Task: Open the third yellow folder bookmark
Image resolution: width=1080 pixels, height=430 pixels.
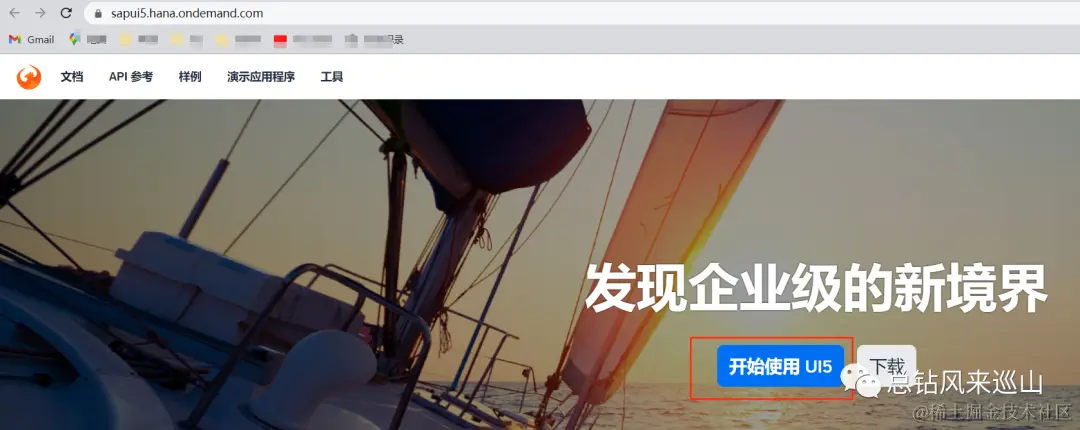Action: (x=238, y=40)
